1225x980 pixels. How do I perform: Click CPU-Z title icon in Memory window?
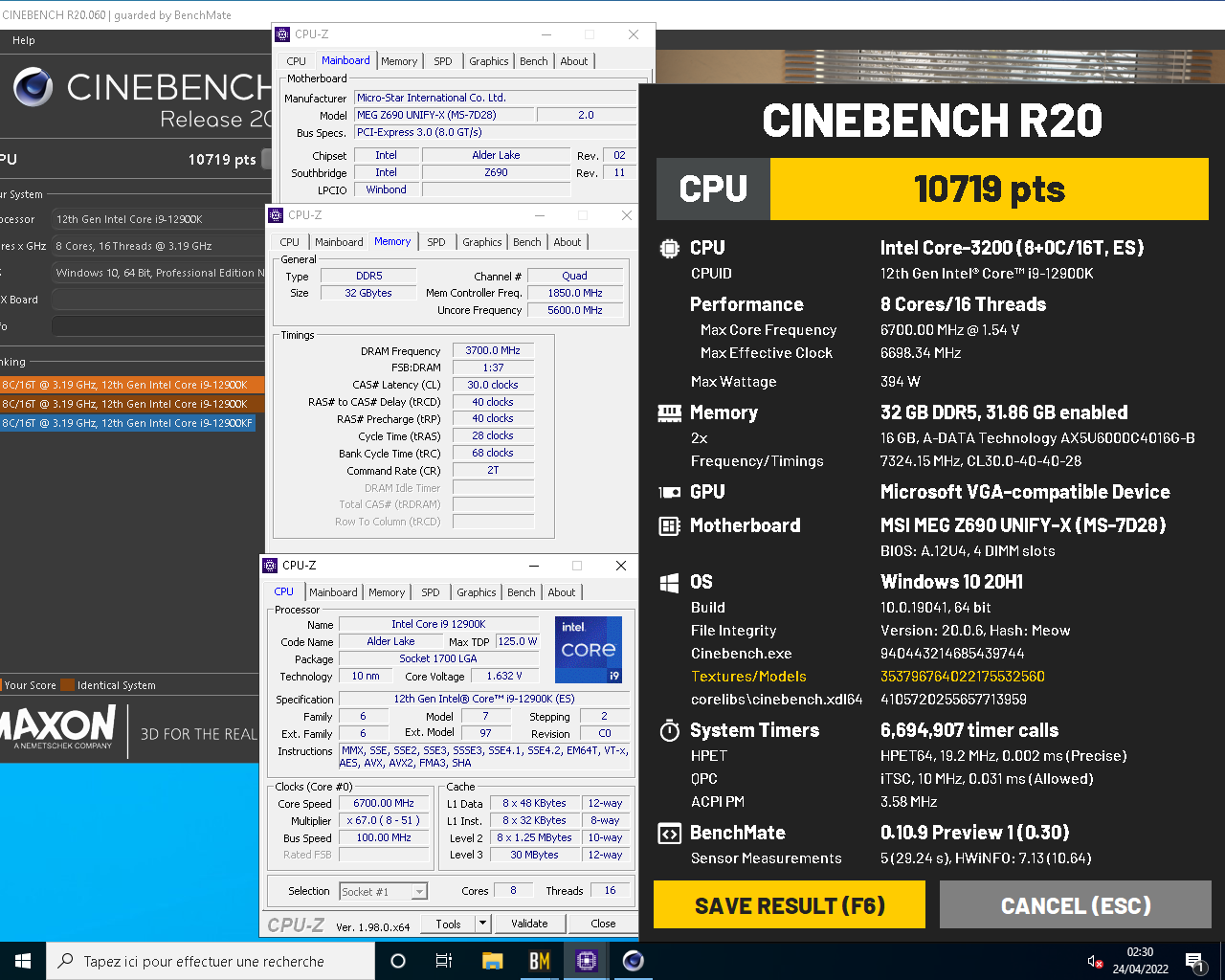click(276, 215)
